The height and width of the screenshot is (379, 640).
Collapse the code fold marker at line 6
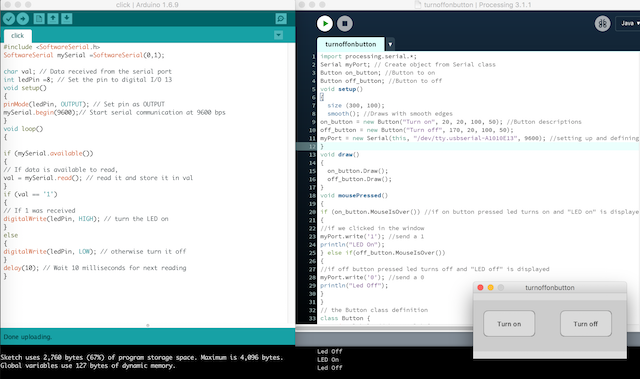click(x=322, y=97)
